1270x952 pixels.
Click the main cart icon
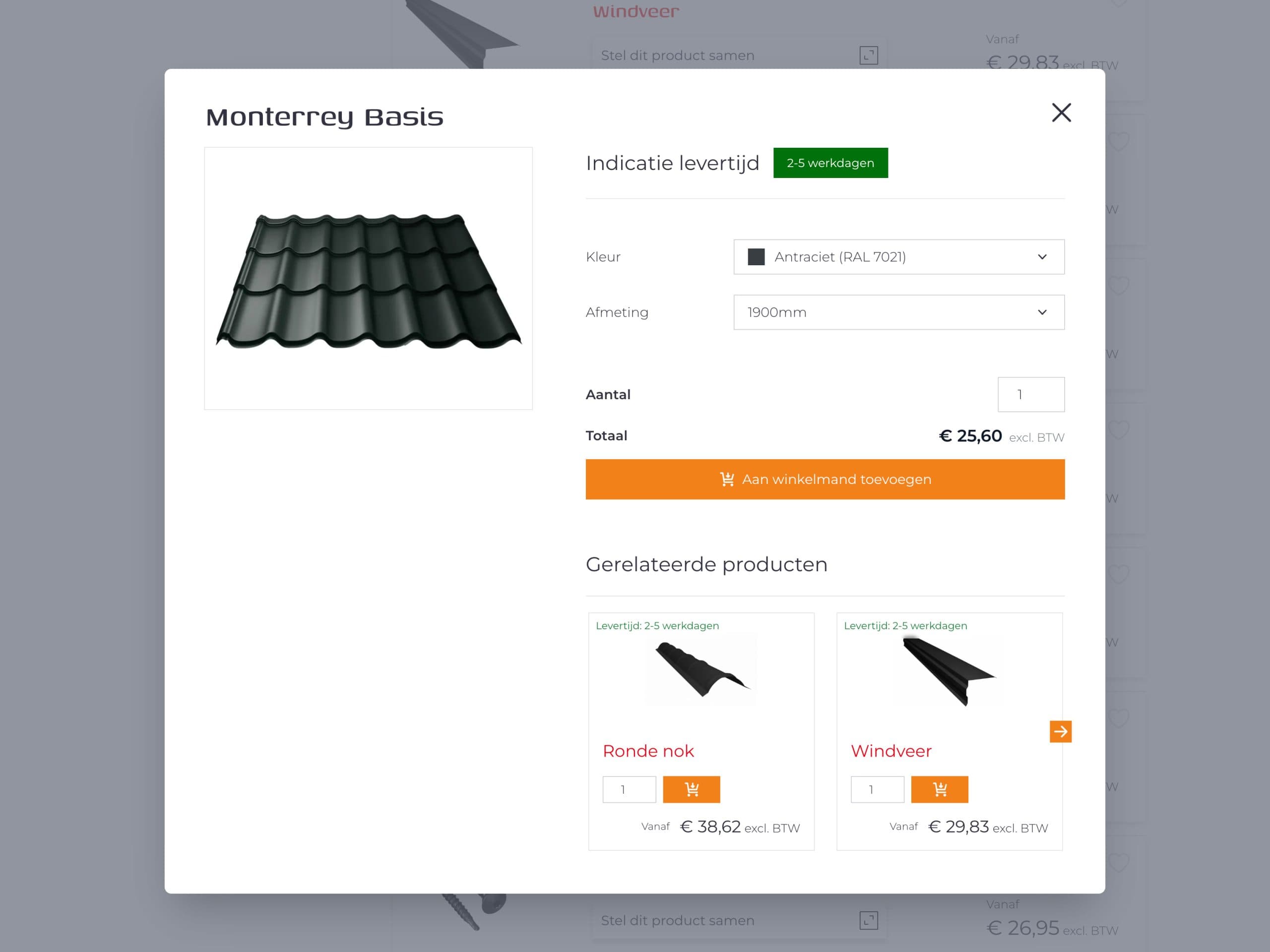click(x=727, y=479)
